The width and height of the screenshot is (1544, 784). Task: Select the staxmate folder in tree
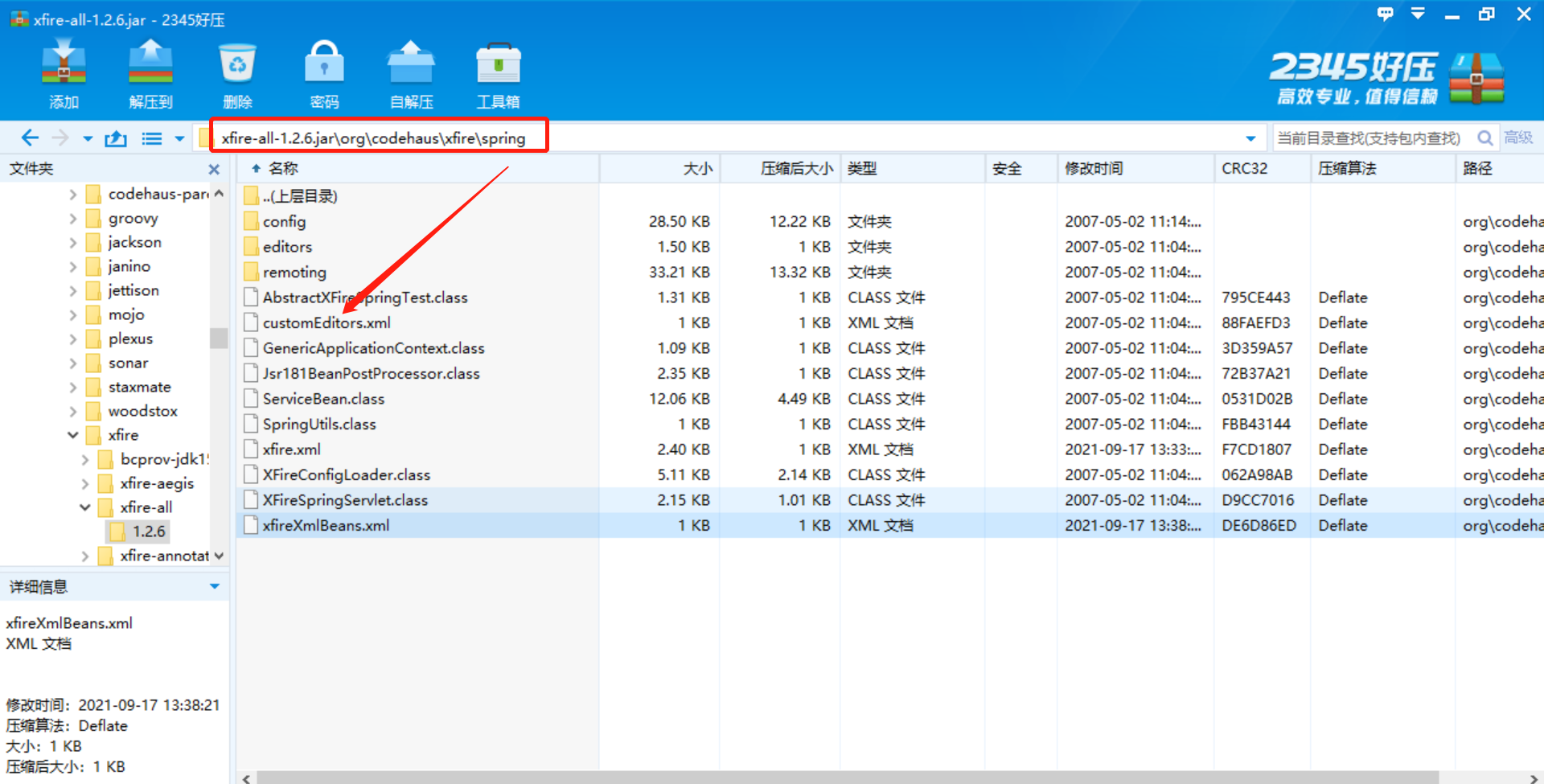coord(139,387)
